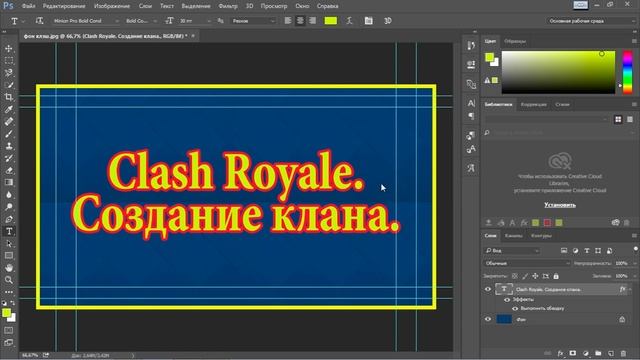Select the Horizontal Type tool
This screenshot has height=360, width=640.
tap(9, 231)
